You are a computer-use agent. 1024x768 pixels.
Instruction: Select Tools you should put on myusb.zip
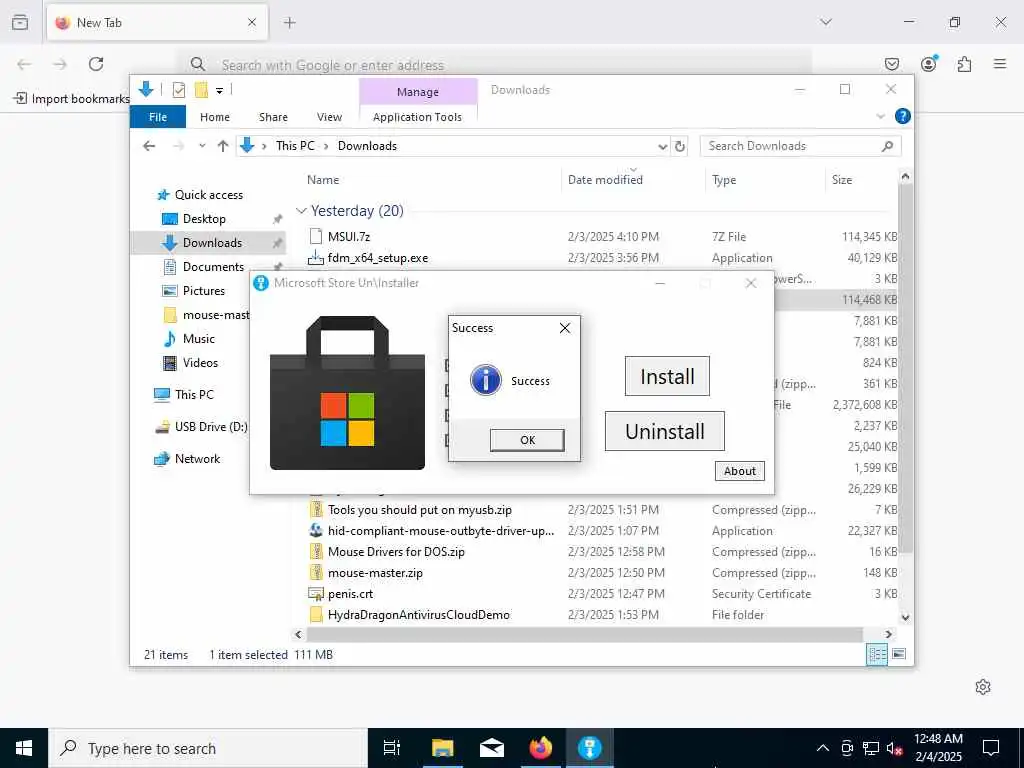[x=419, y=510]
